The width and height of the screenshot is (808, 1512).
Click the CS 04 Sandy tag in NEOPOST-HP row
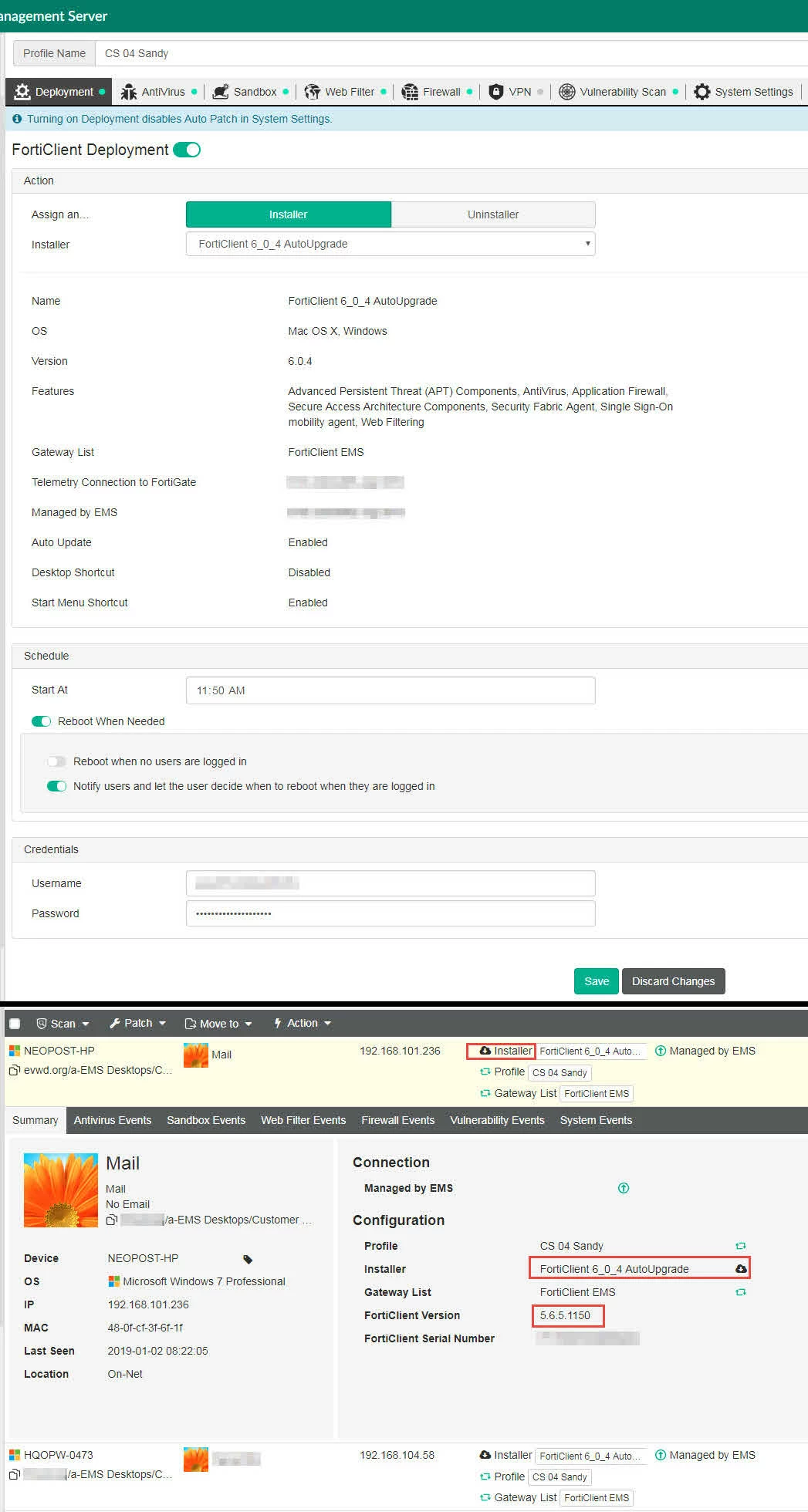pyautogui.click(x=560, y=1072)
